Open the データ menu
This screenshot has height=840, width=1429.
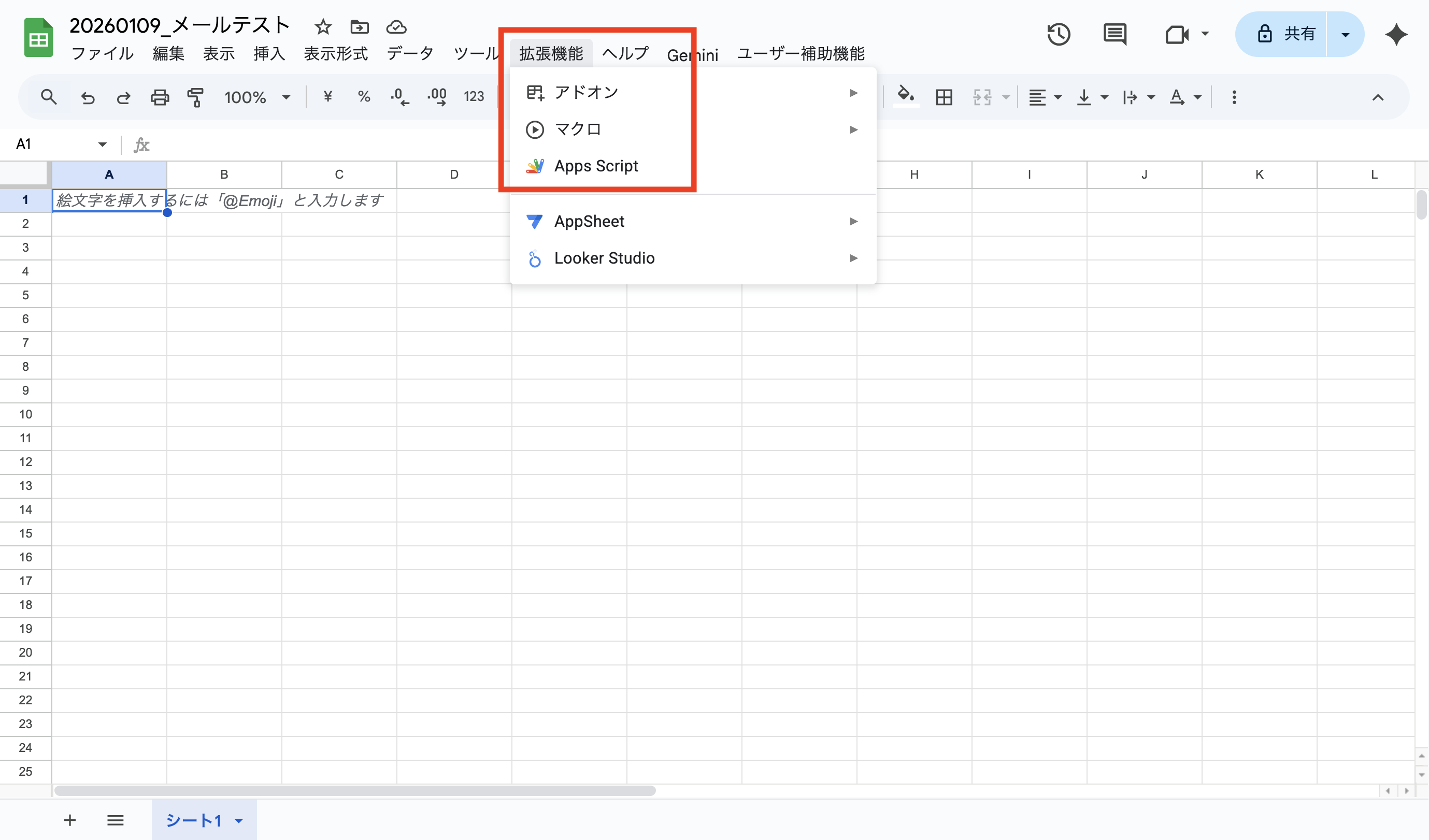409,53
